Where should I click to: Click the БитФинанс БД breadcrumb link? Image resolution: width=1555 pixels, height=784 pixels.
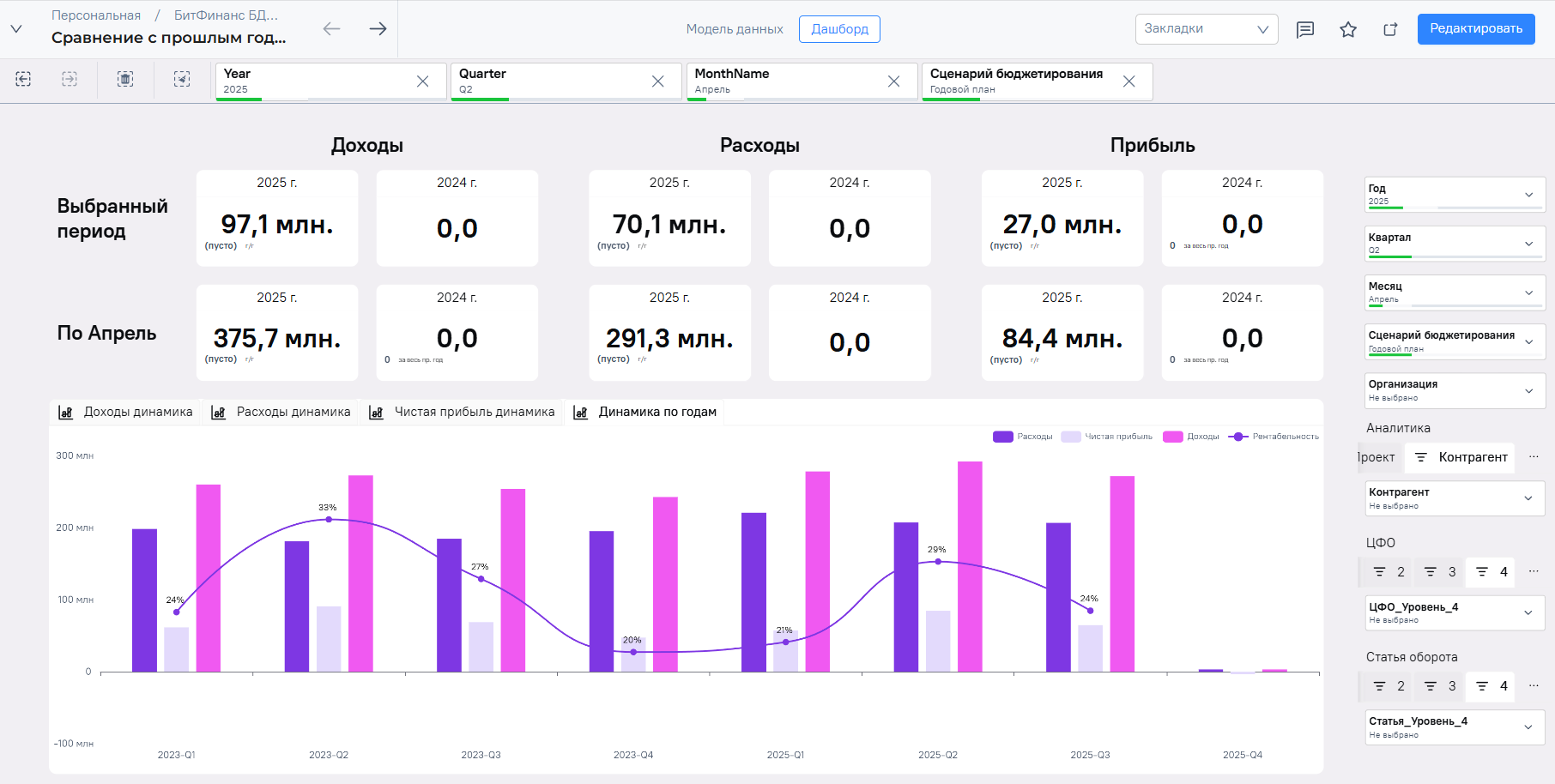pos(226,15)
